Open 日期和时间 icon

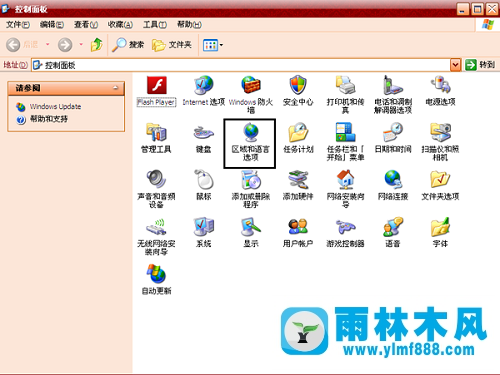(393, 138)
